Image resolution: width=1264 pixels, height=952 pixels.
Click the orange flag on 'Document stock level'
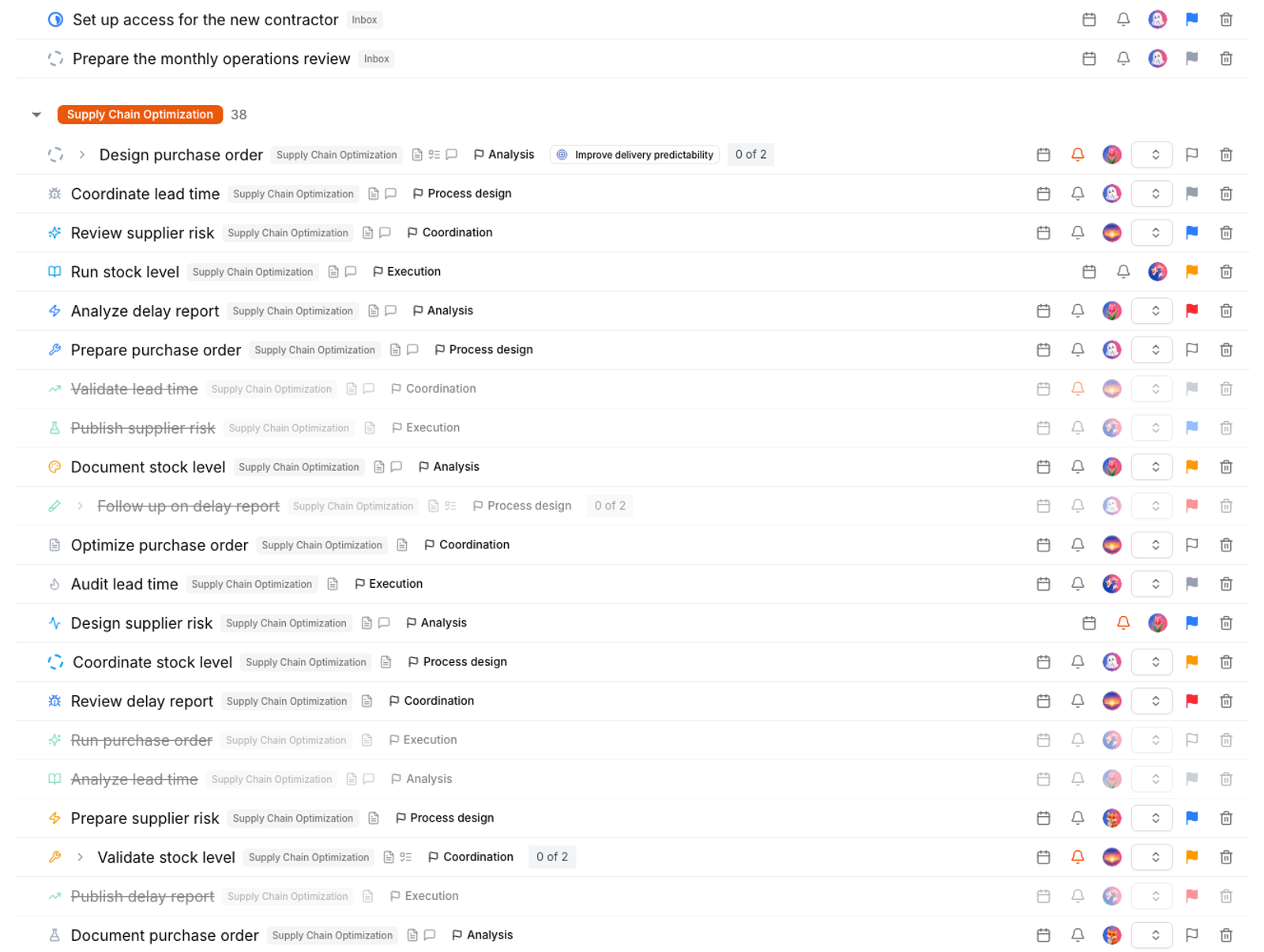[x=1191, y=467]
